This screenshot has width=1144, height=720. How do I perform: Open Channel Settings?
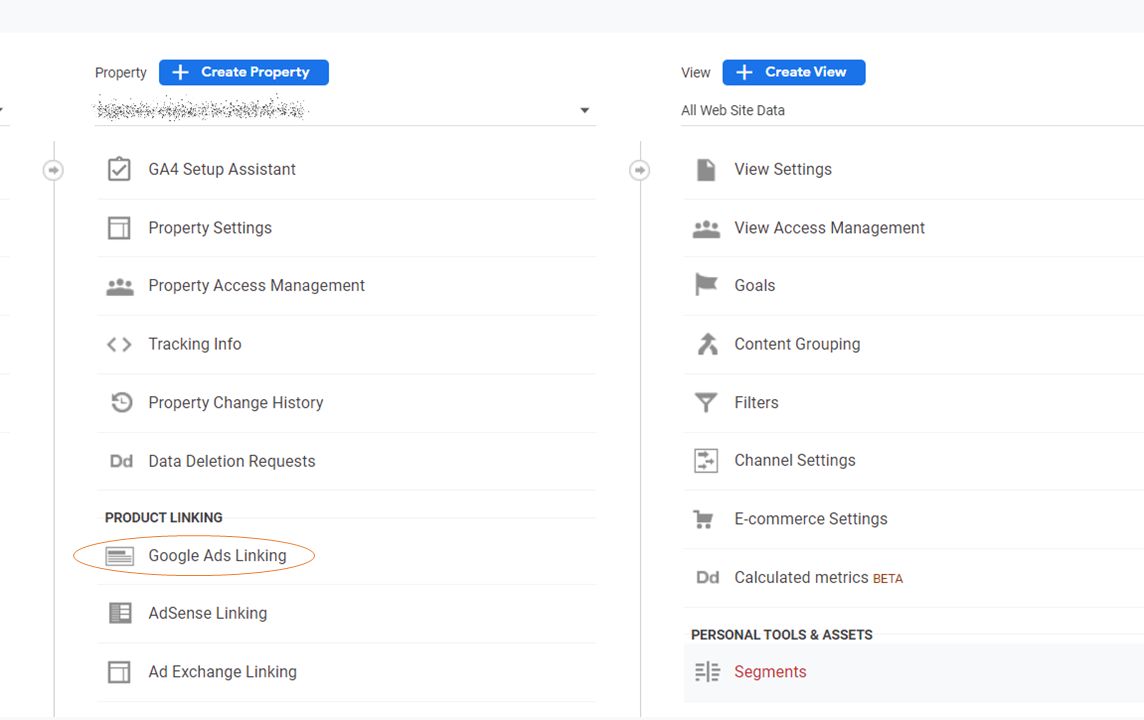(794, 460)
